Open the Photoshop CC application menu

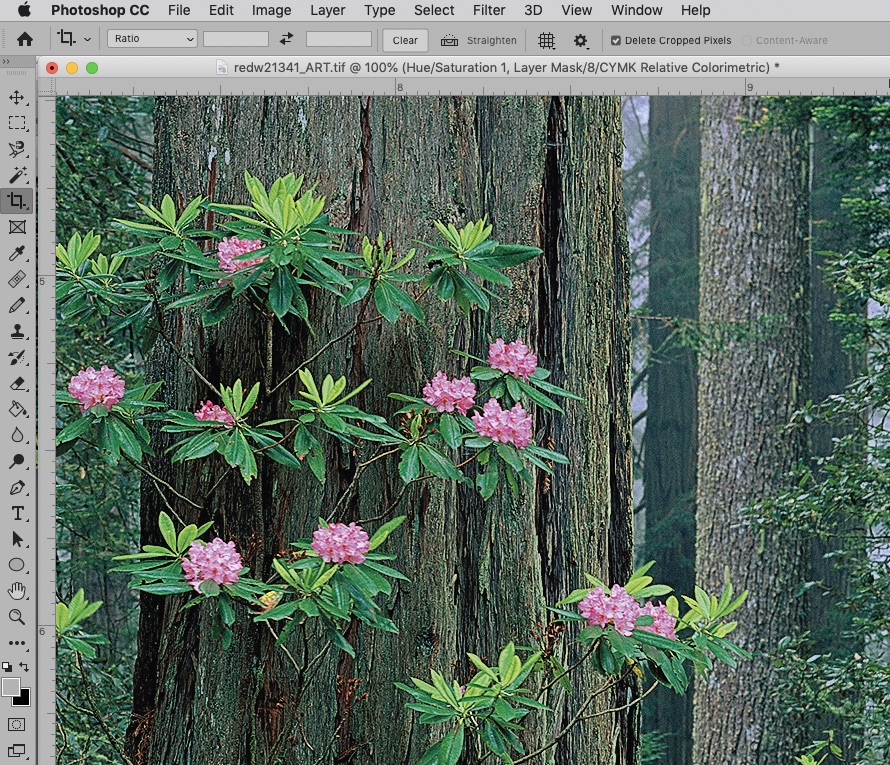pyautogui.click(x=100, y=10)
